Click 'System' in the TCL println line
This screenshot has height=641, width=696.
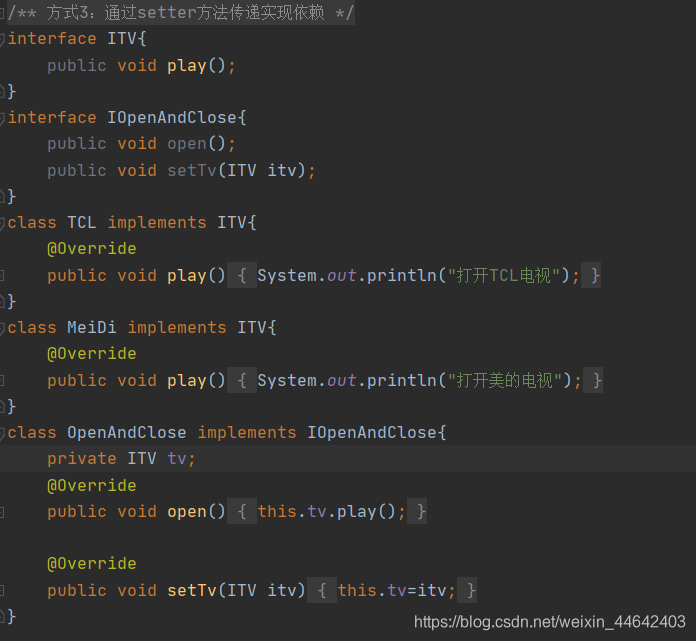click(287, 276)
